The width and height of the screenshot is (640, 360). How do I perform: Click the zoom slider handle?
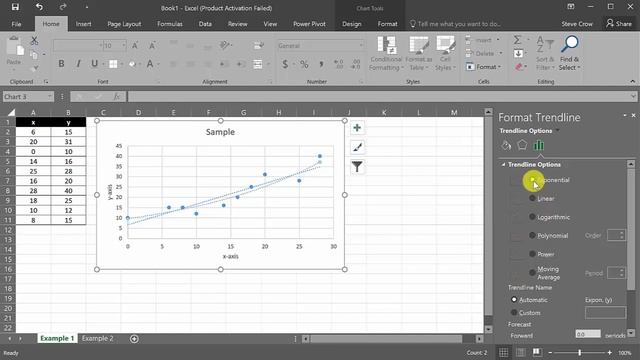tap(580, 353)
